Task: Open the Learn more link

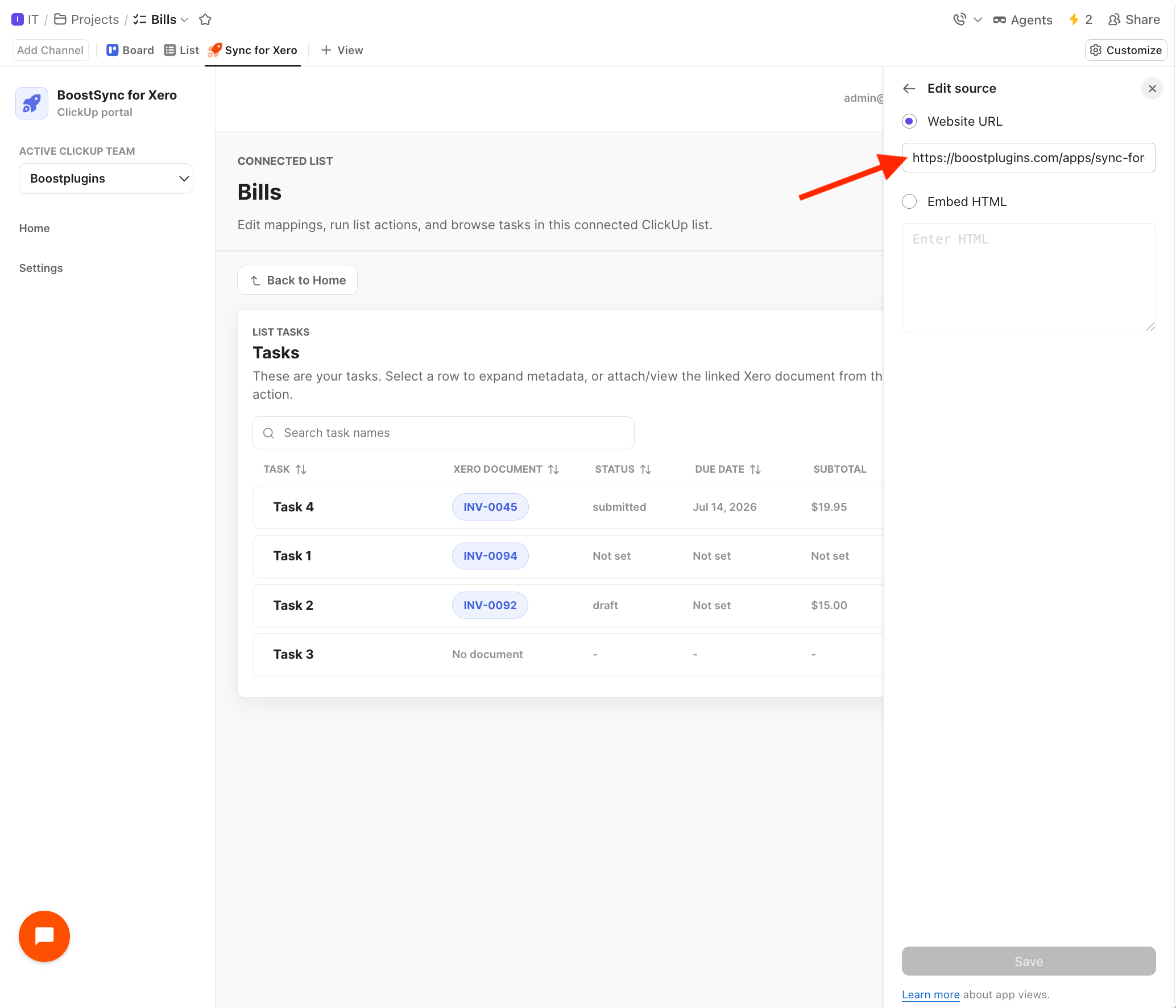Action: click(x=930, y=994)
